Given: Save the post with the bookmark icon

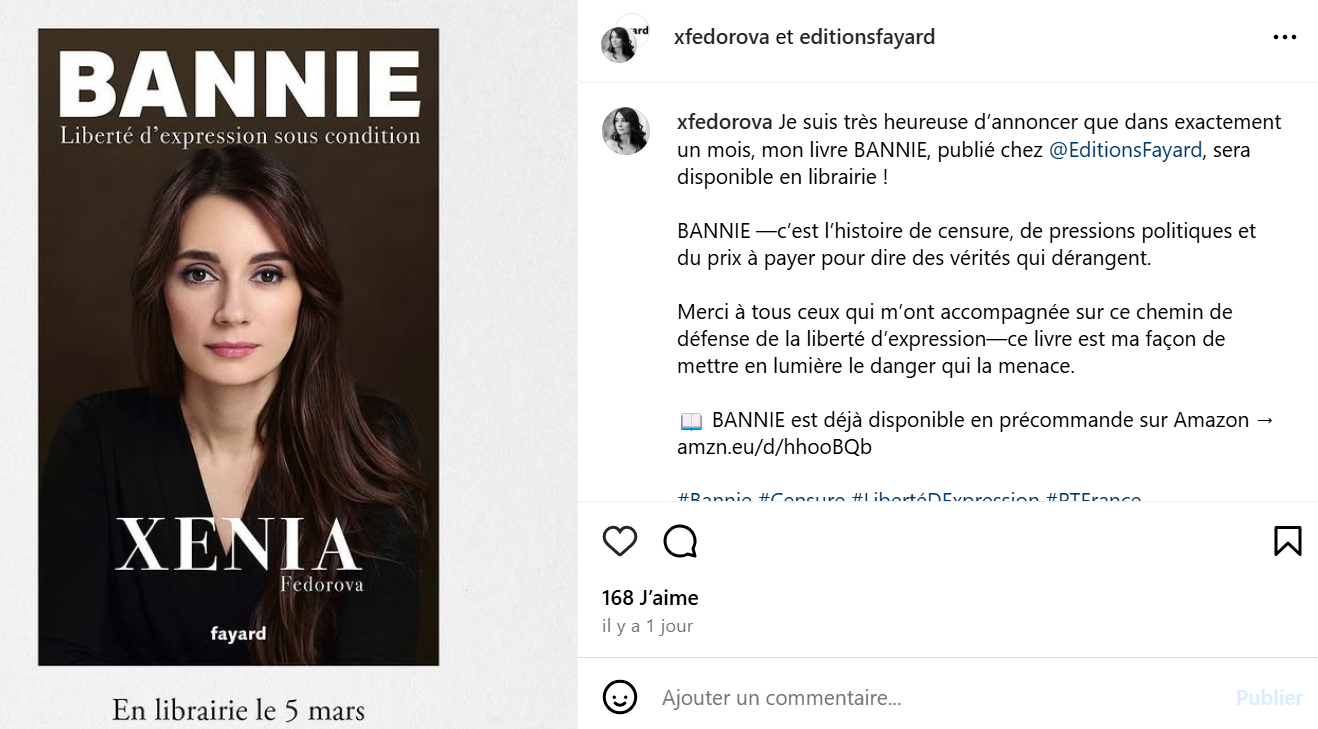Looking at the screenshot, I should click(1287, 541).
